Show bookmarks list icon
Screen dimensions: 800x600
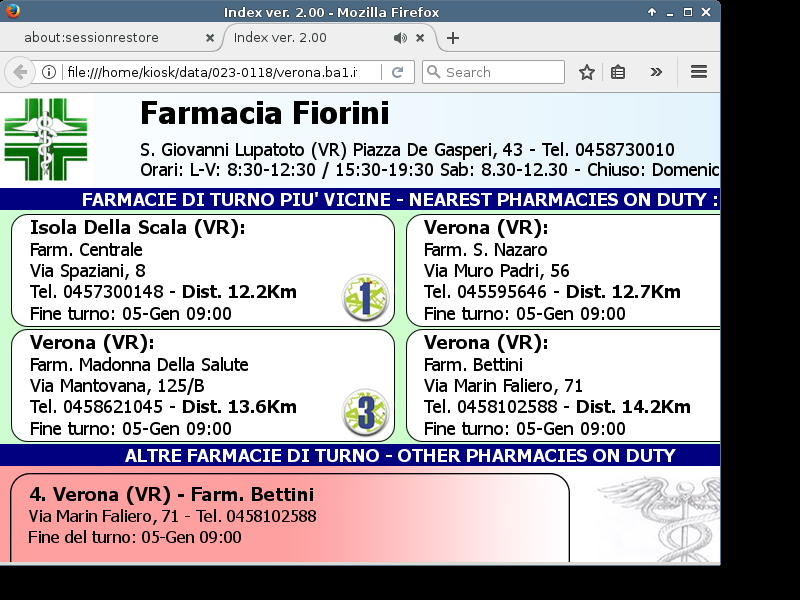[x=618, y=72]
